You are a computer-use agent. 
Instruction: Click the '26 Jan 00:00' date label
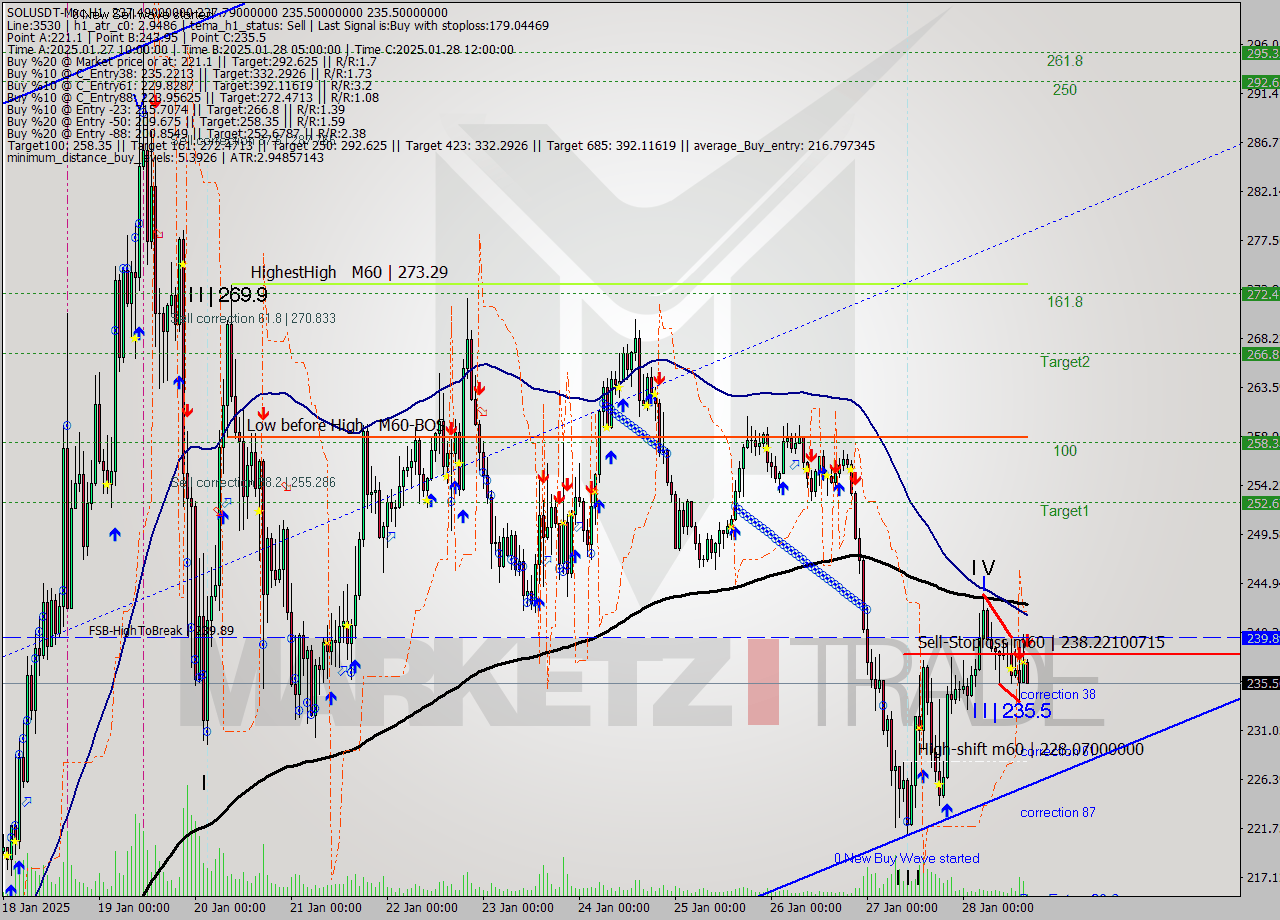point(807,908)
